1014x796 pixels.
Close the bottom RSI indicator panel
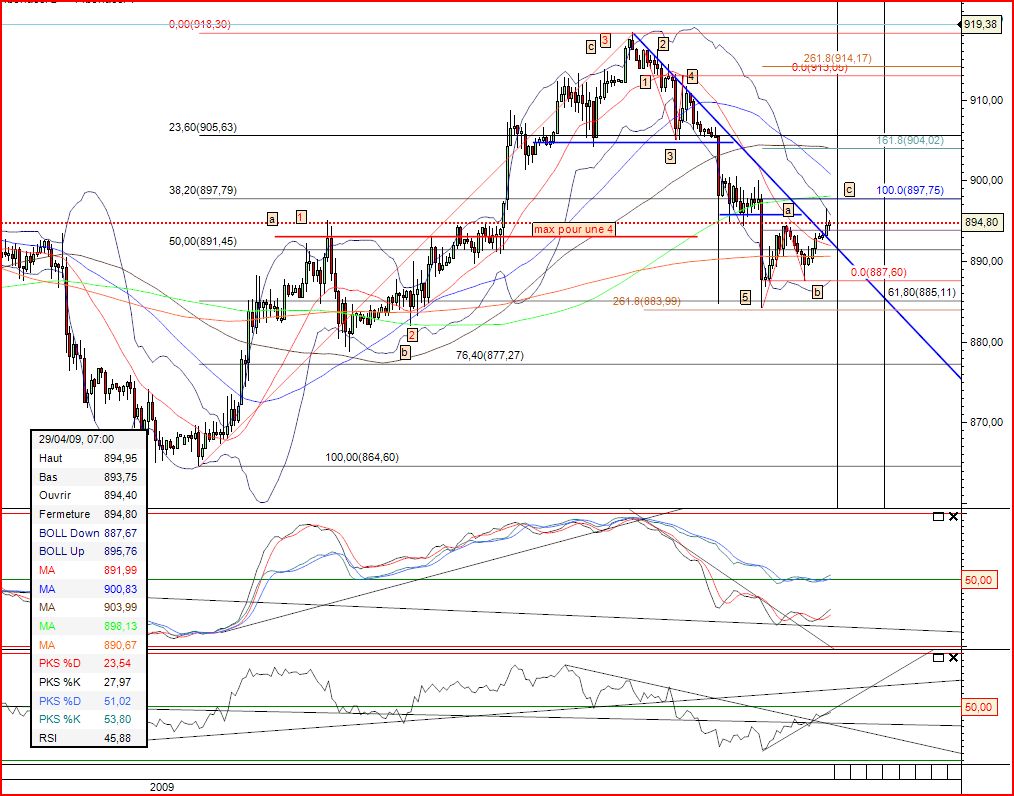(953, 657)
